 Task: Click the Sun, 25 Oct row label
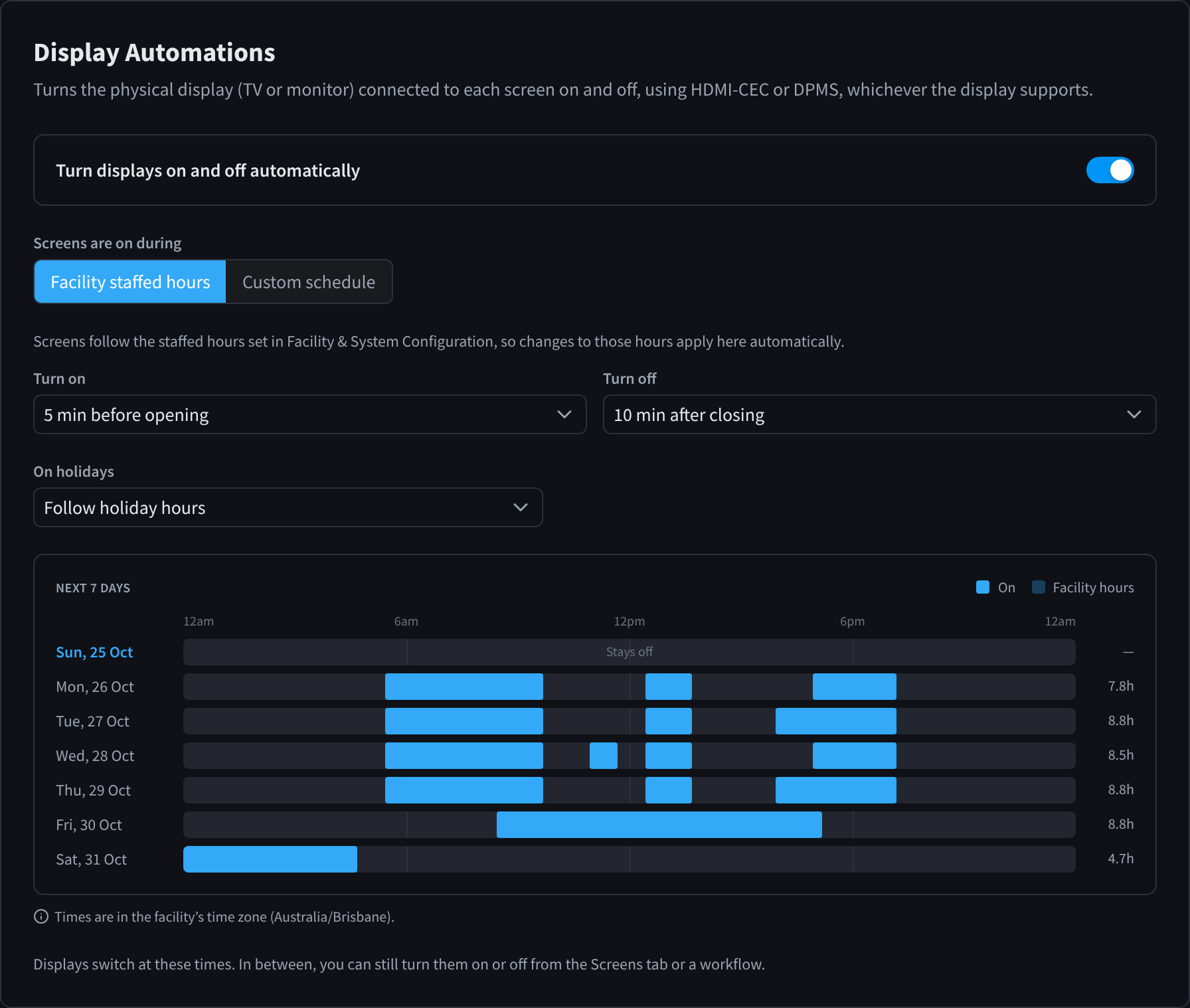pos(94,652)
